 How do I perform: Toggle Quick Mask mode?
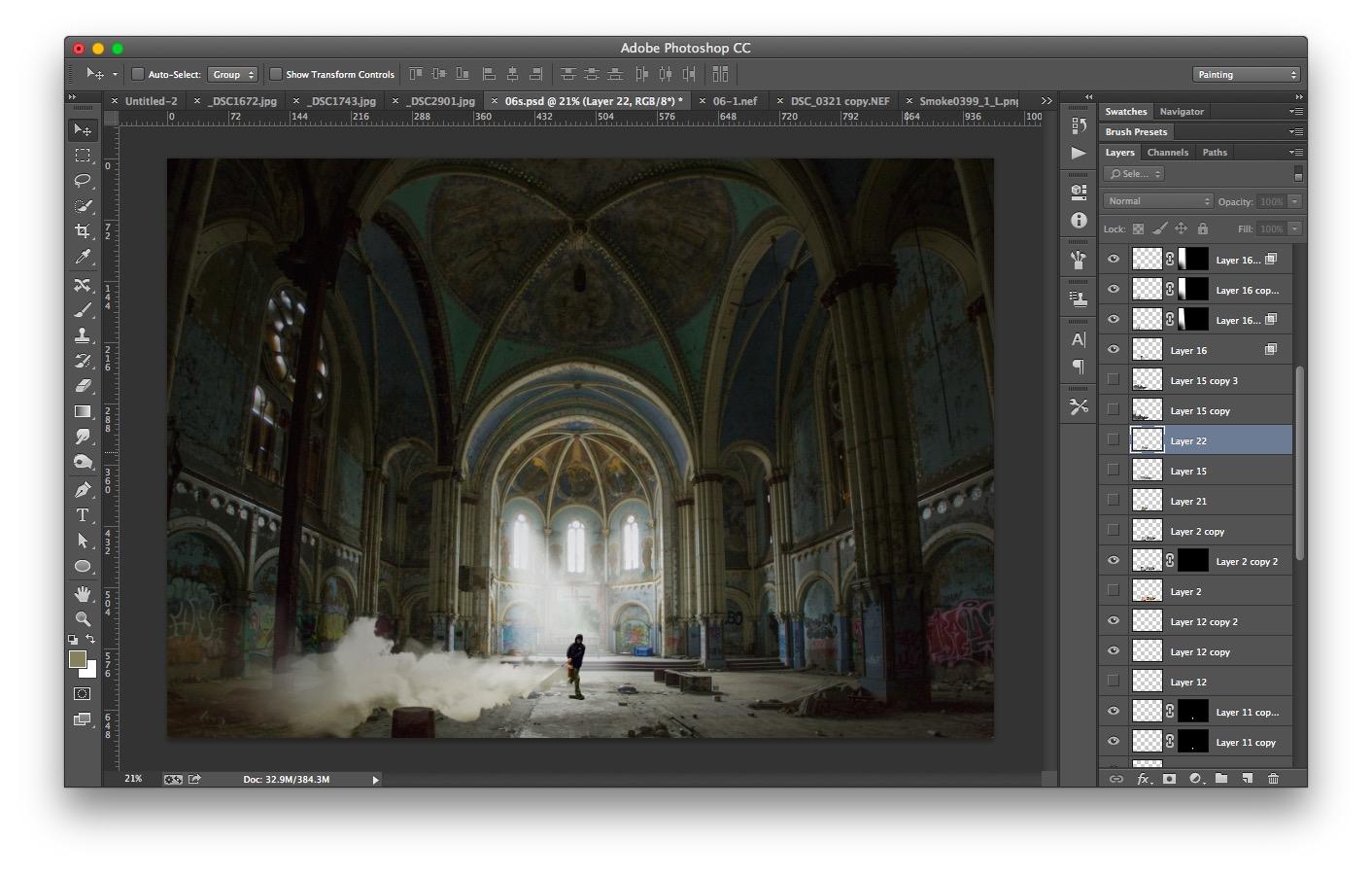[x=83, y=694]
